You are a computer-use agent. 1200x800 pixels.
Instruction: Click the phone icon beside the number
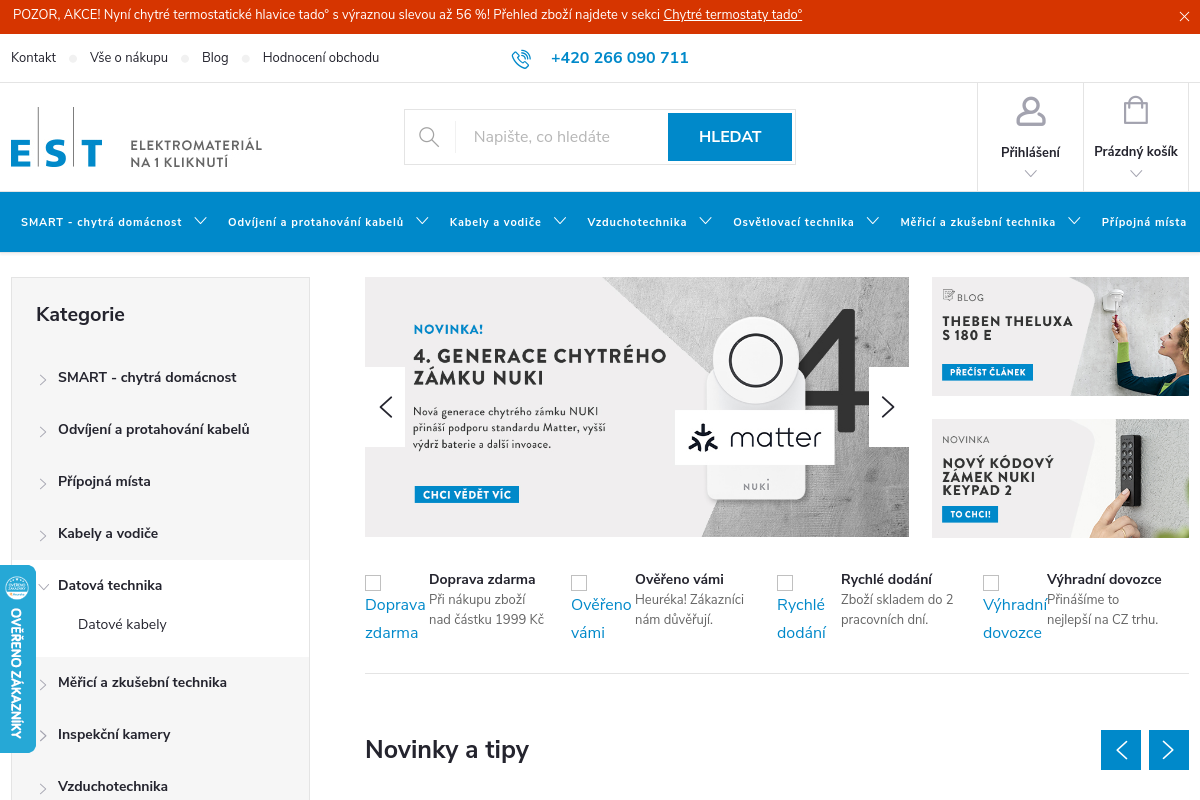coord(521,59)
